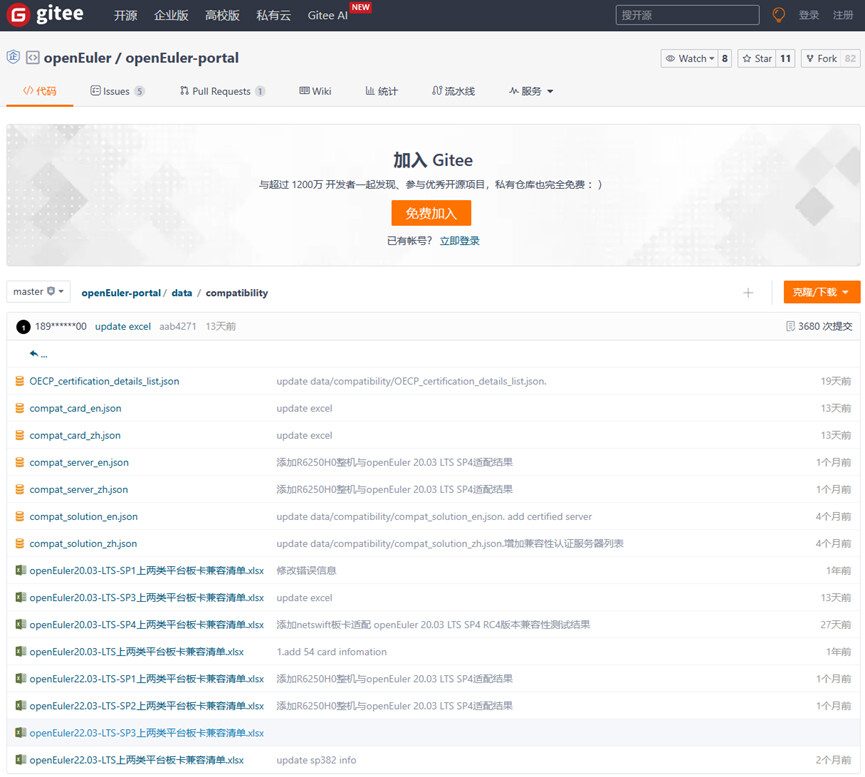Open the 克隆/下载 dropdown button

(821, 292)
